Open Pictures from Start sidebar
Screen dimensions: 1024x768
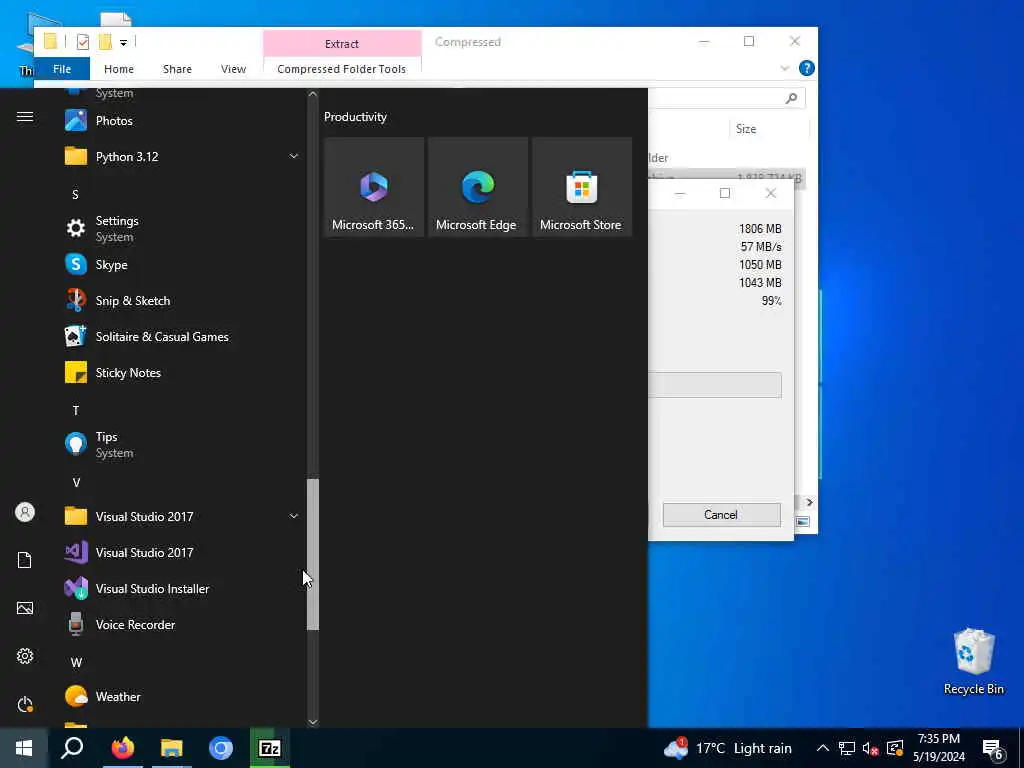[x=25, y=608]
